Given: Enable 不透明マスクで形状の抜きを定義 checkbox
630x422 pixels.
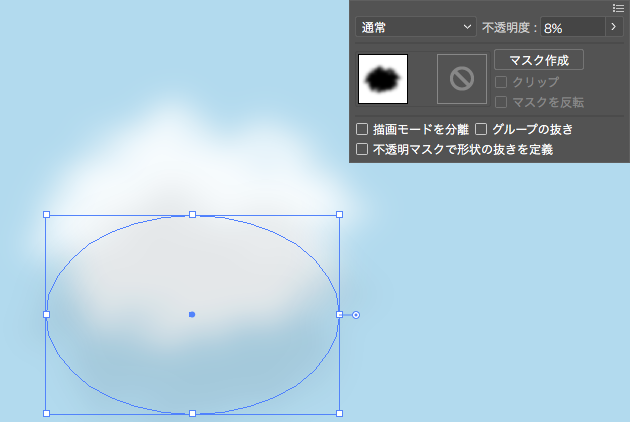Looking at the screenshot, I should [x=362, y=150].
